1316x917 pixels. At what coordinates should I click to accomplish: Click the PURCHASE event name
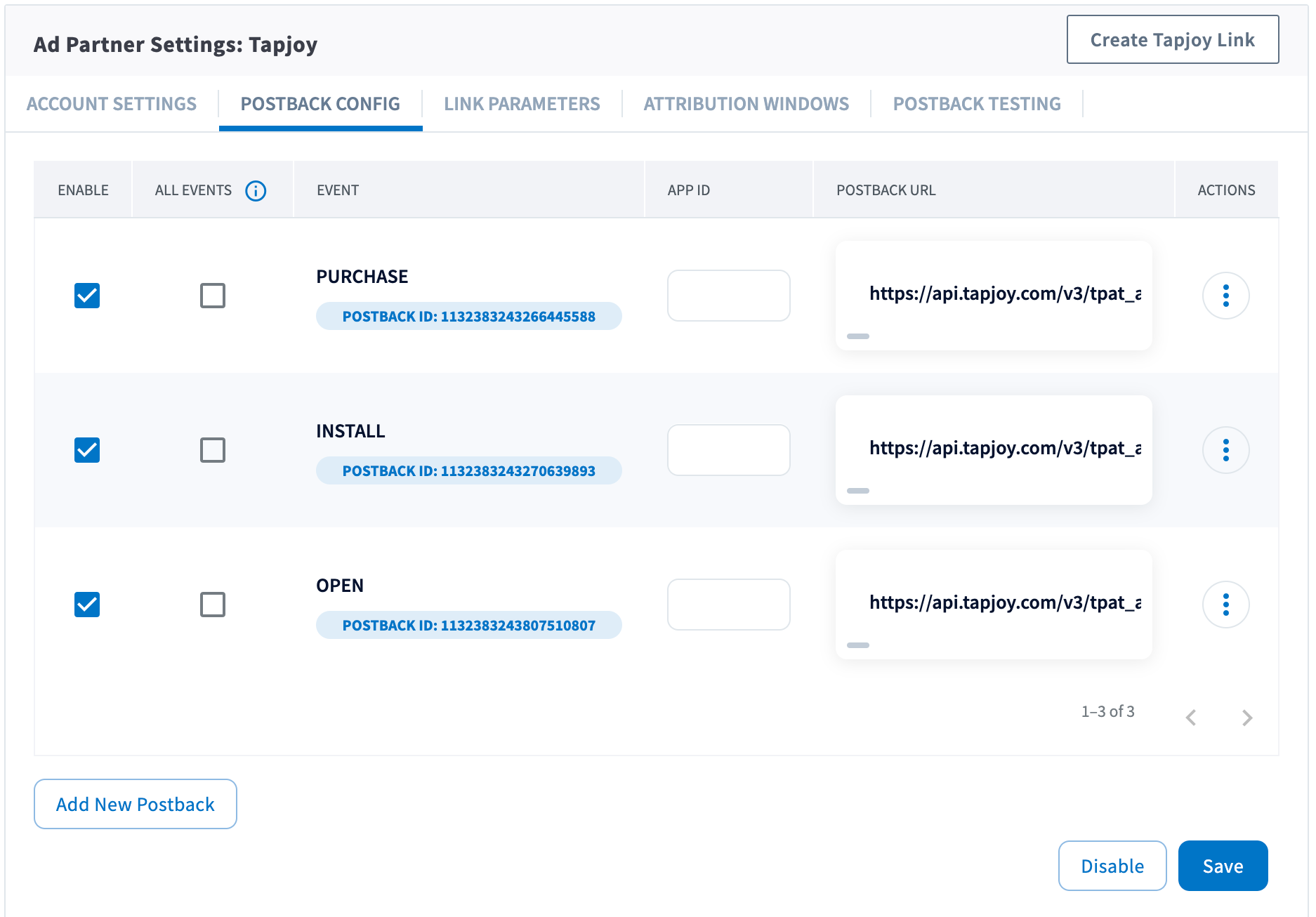(x=362, y=277)
